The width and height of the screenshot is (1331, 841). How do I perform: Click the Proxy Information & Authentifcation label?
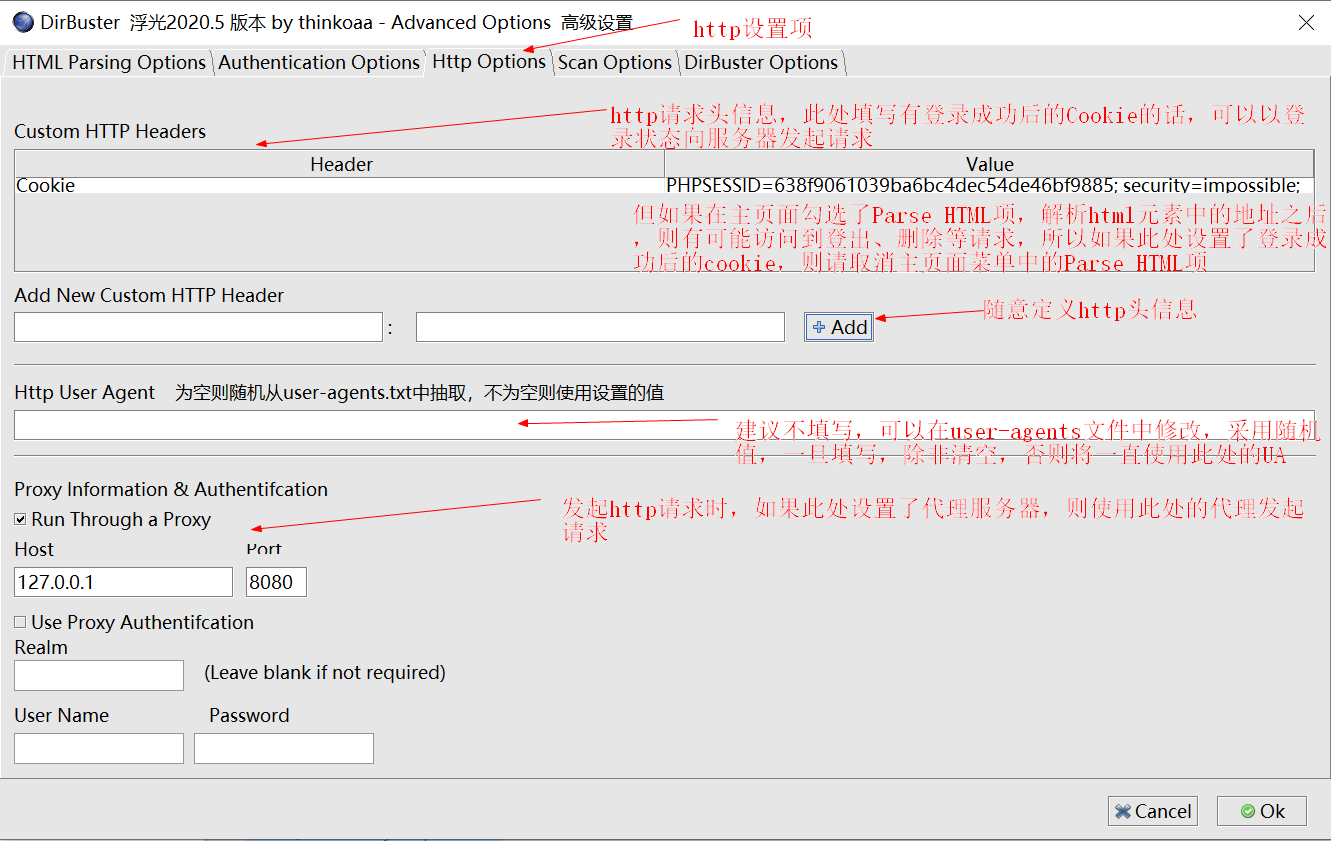[171, 489]
